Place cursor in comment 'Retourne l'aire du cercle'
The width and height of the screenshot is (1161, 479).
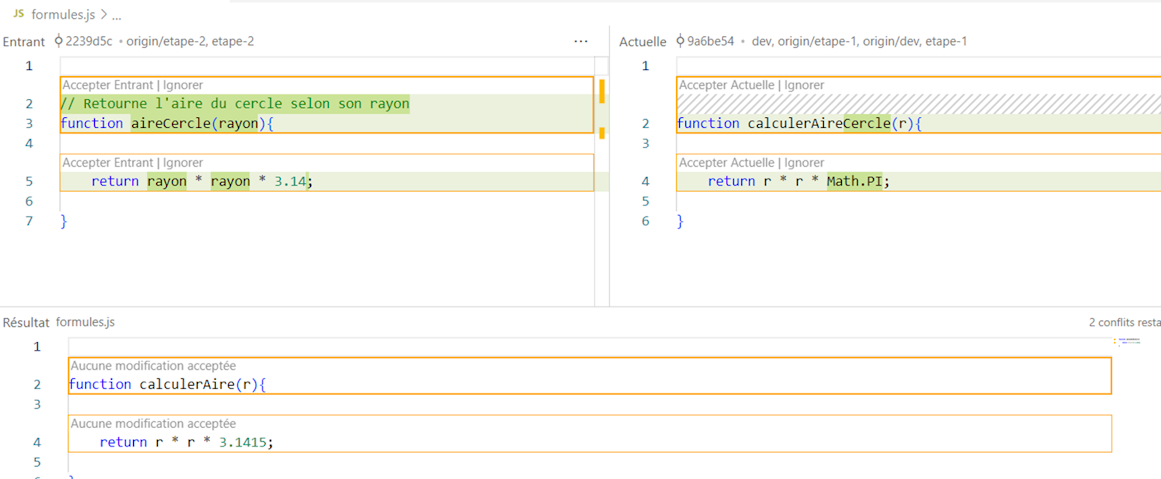coord(235,104)
